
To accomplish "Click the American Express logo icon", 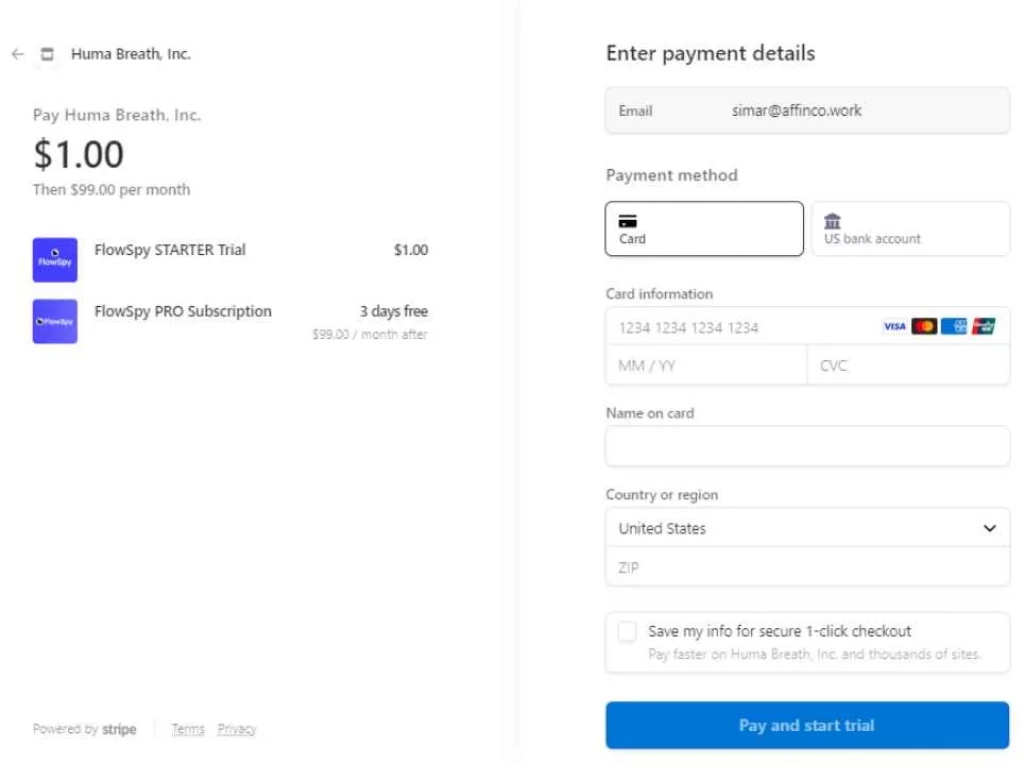I will pos(954,326).
